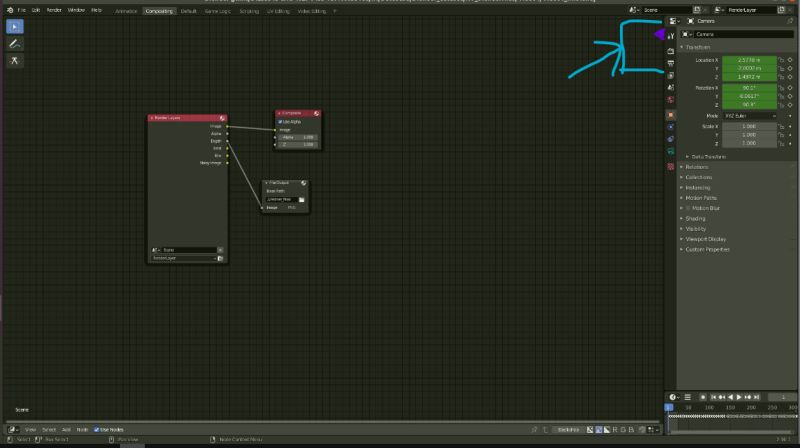This screenshot has width=800, height=448.
Task: Click preview sphere icon on Render Layers node
Action: (x=222, y=118)
